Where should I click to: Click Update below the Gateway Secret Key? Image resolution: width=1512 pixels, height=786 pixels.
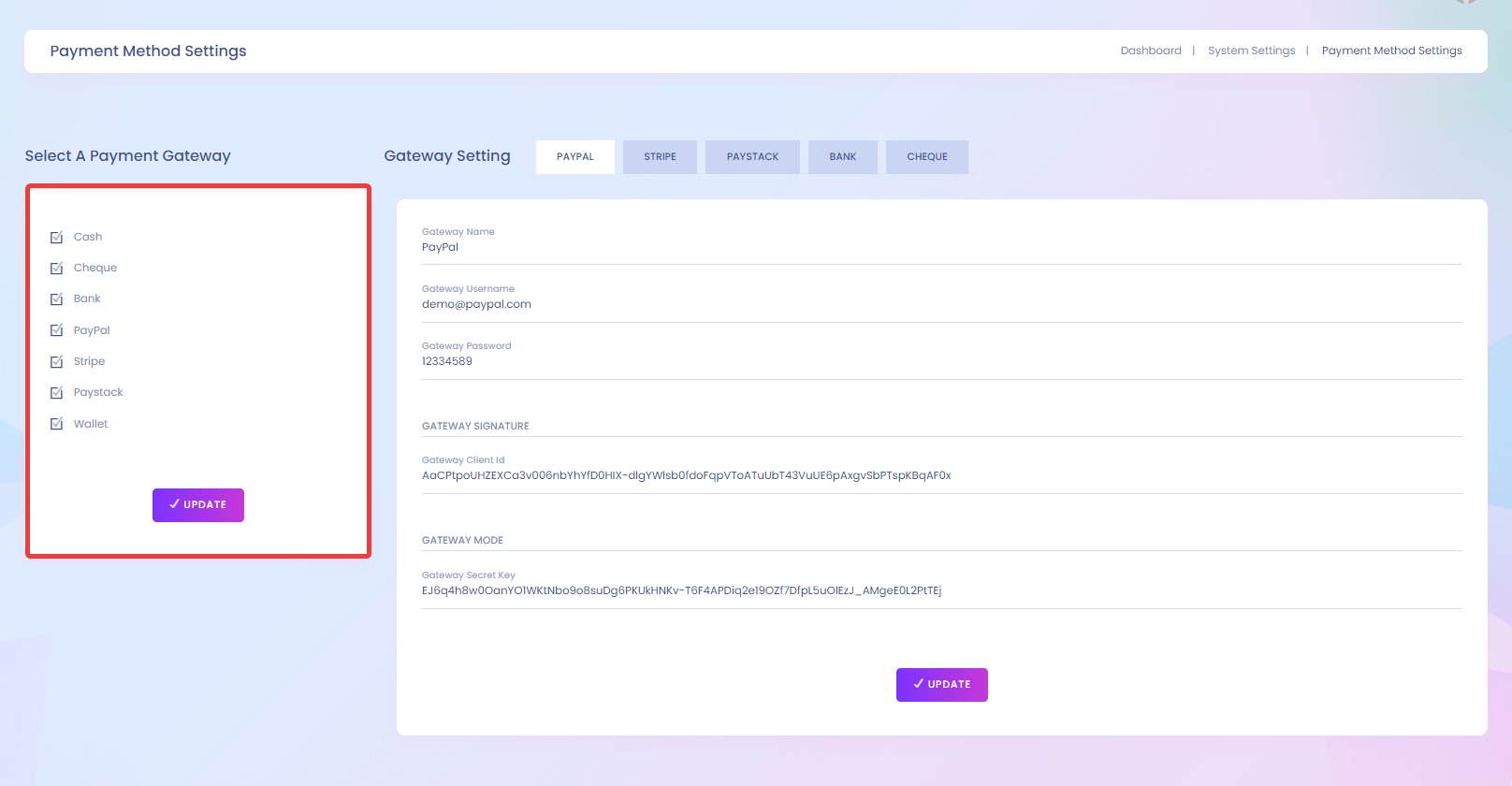pyautogui.click(x=942, y=685)
